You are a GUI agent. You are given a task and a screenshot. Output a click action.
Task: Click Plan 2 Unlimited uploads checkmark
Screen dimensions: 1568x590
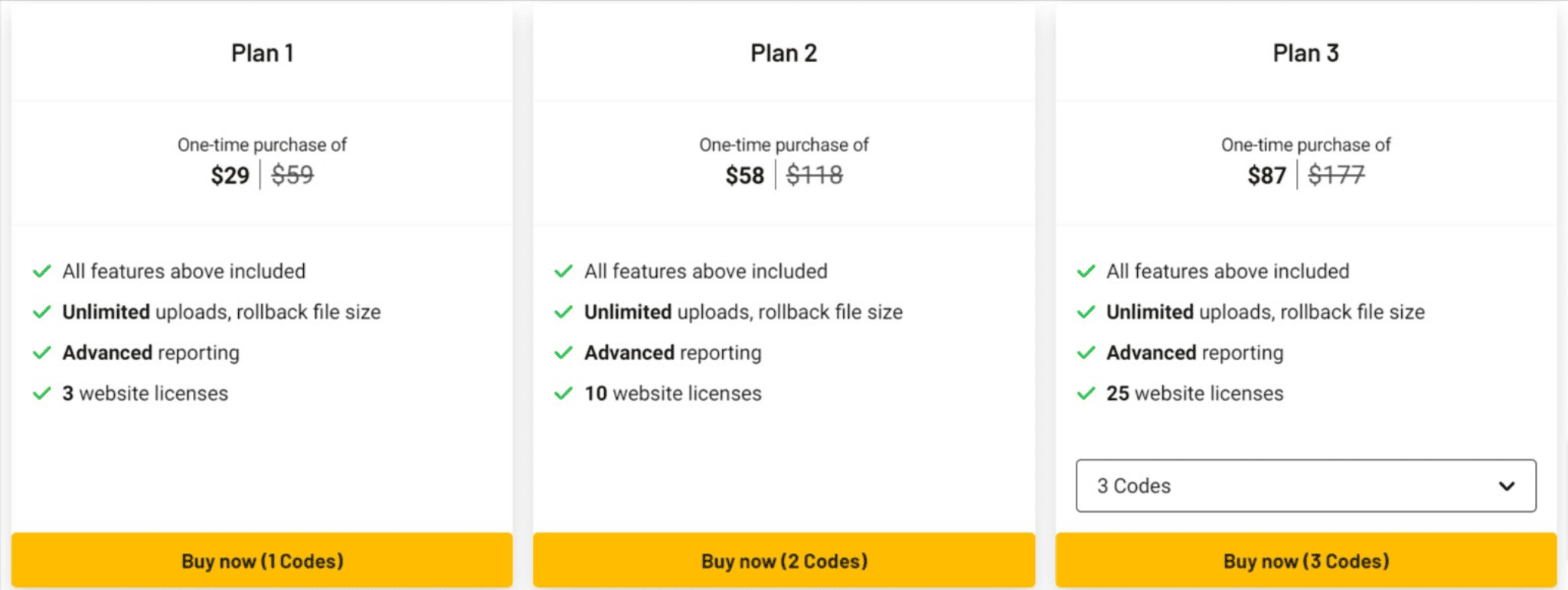(x=563, y=312)
